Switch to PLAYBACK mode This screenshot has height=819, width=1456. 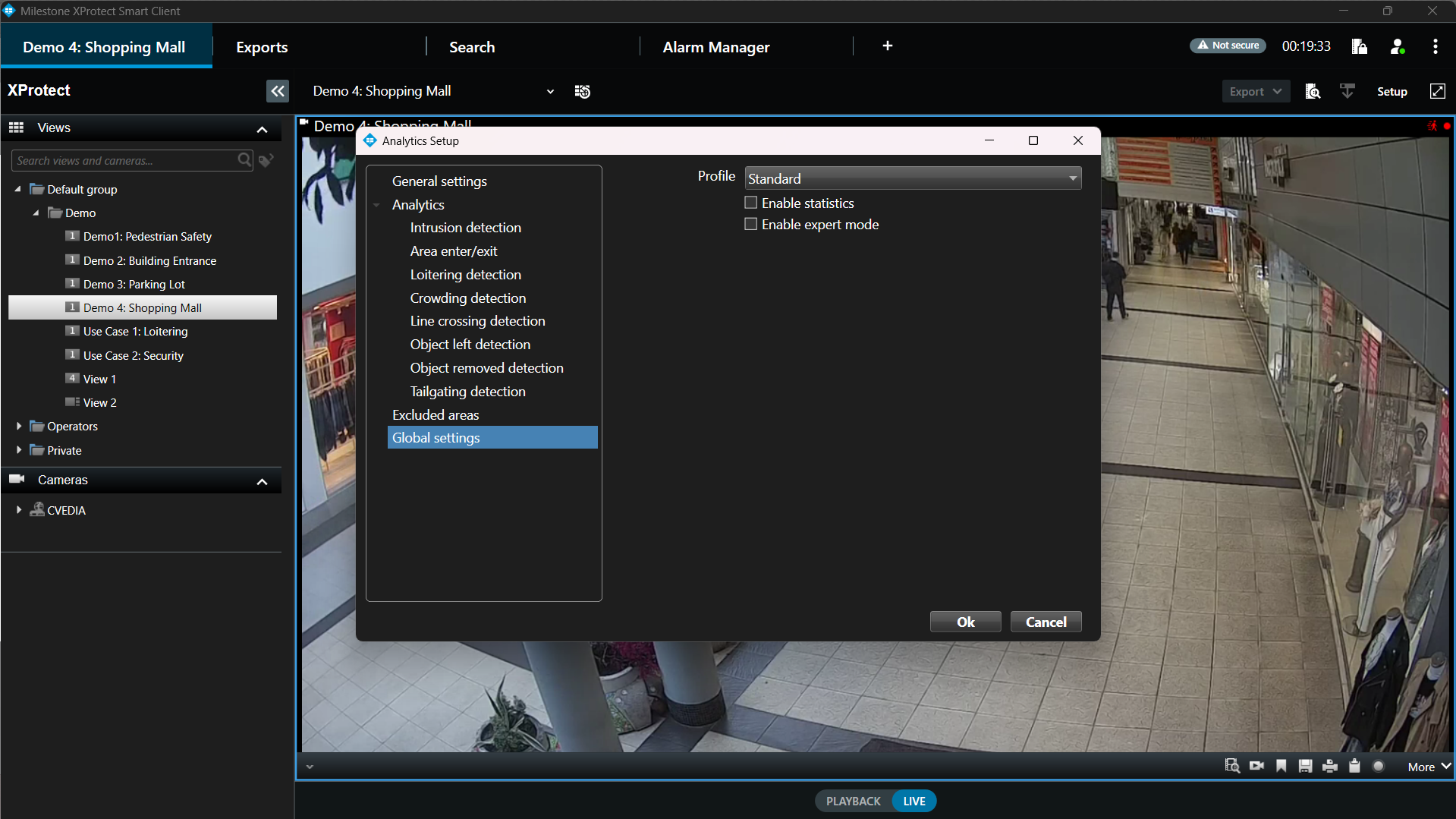(x=853, y=801)
